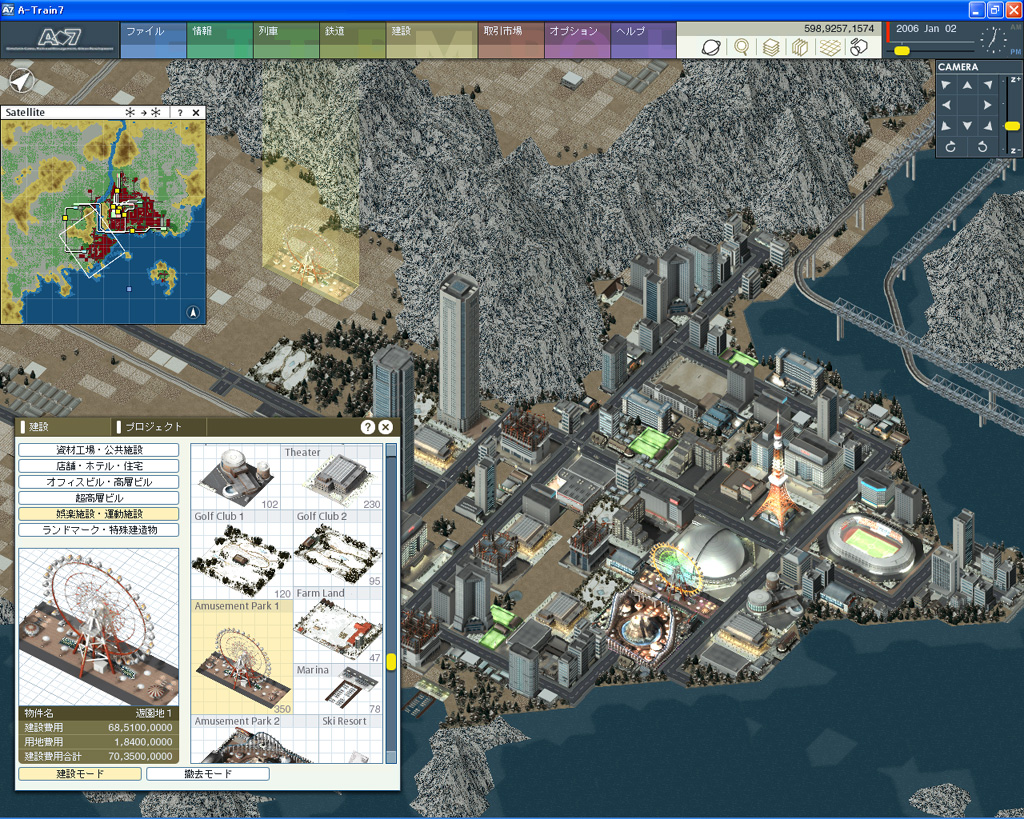Open the ヘルプ menu

pos(644,40)
